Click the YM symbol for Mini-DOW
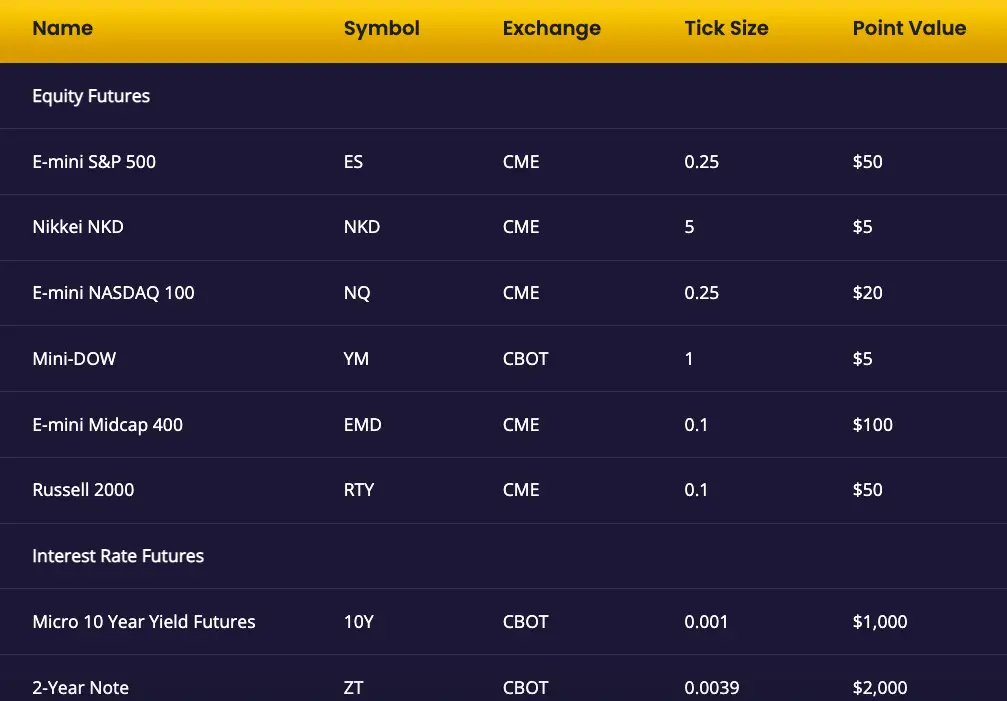Image resolution: width=1007 pixels, height=701 pixels. [x=356, y=359]
